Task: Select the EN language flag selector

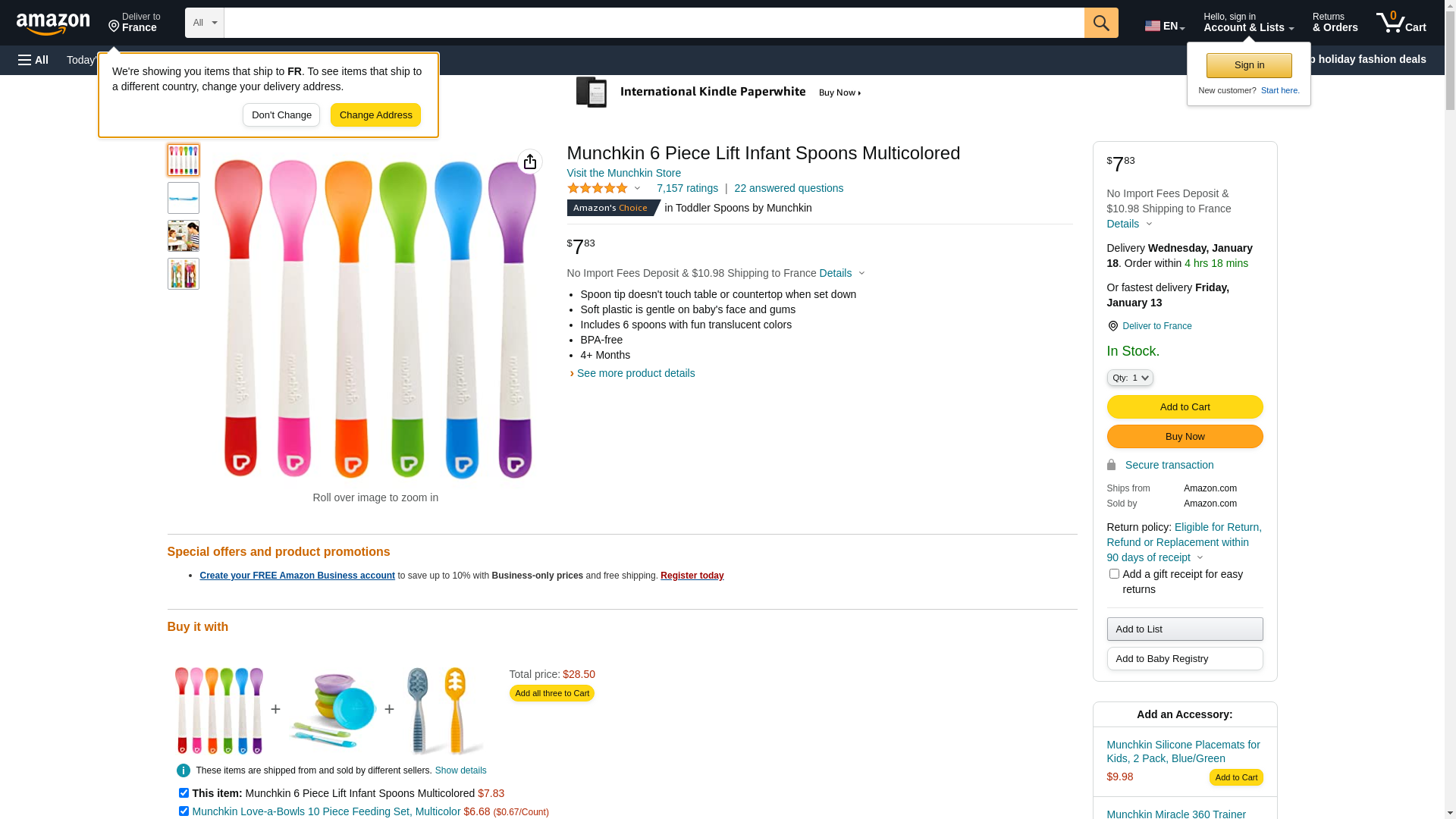Action: click(1165, 26)
